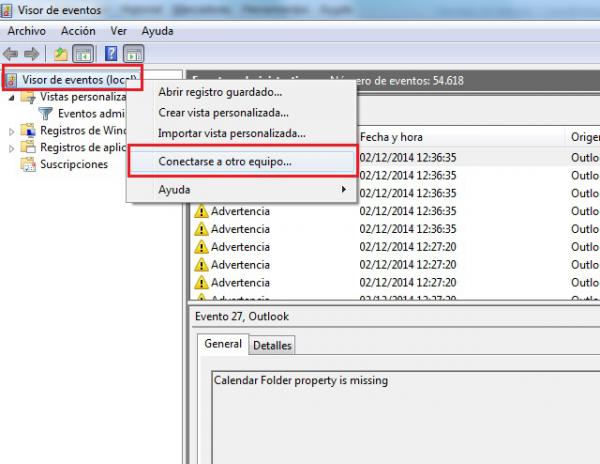The image size is (600, 464).
Task: Select Eventos admi tree item text
Action: pos(91,114)
